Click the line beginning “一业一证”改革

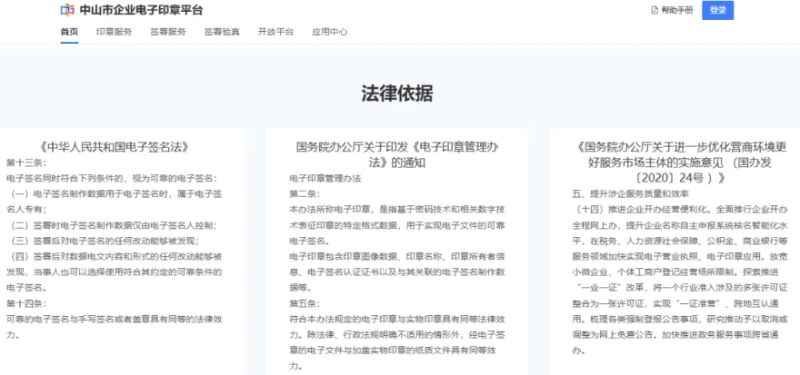point(680,287)
